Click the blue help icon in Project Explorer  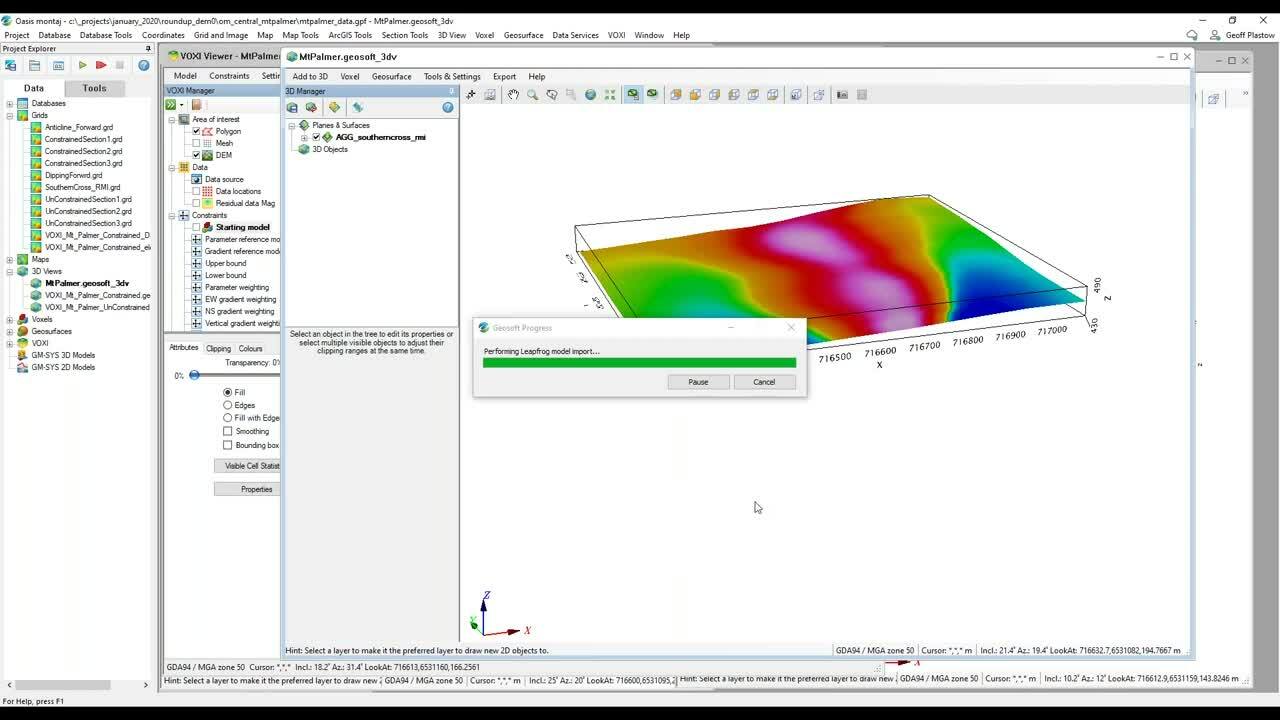coord(144,66)
